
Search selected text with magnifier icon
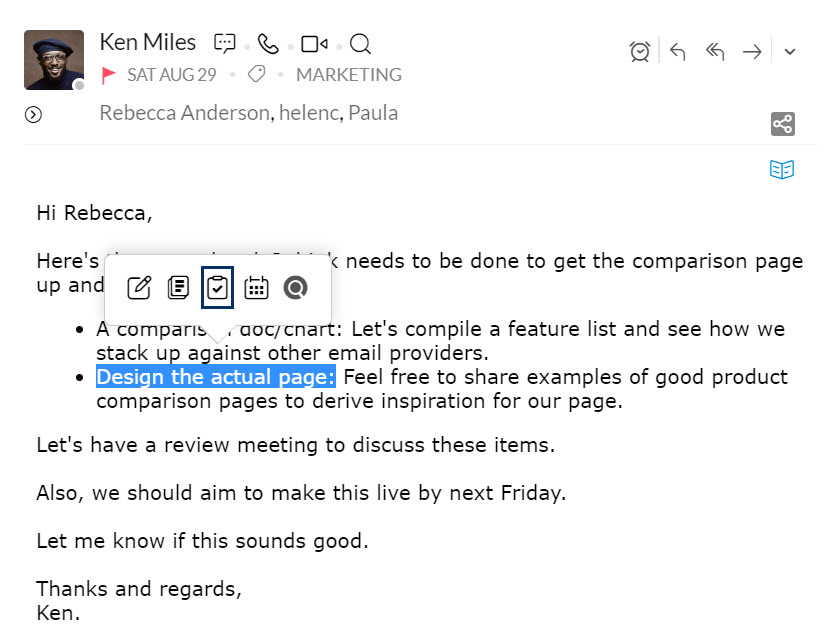[x=296, y=288]
